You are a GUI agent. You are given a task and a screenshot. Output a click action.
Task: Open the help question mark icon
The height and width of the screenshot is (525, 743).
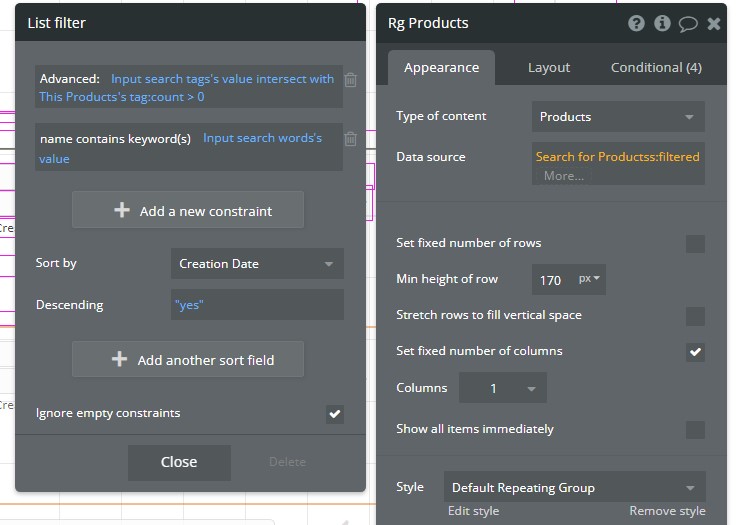(636, 23)
